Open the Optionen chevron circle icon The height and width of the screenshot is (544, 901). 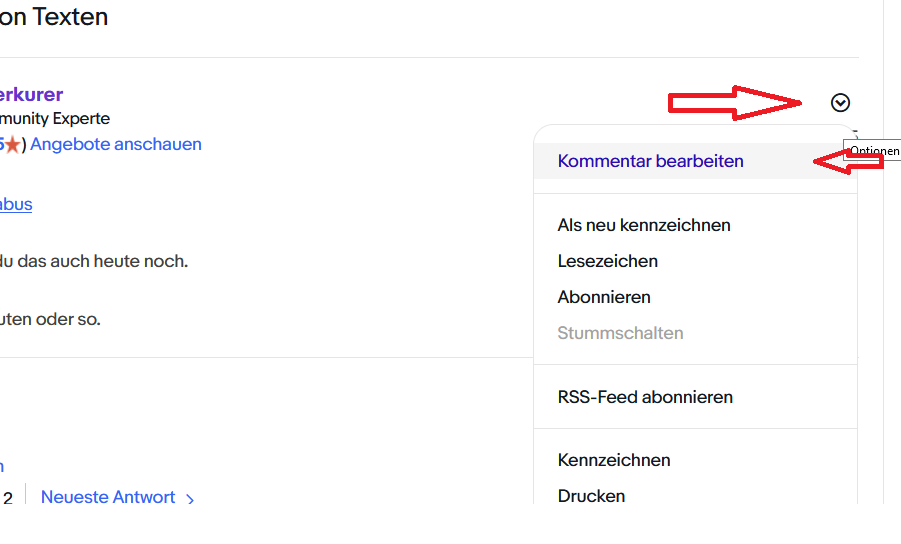[x=840, y=103]
